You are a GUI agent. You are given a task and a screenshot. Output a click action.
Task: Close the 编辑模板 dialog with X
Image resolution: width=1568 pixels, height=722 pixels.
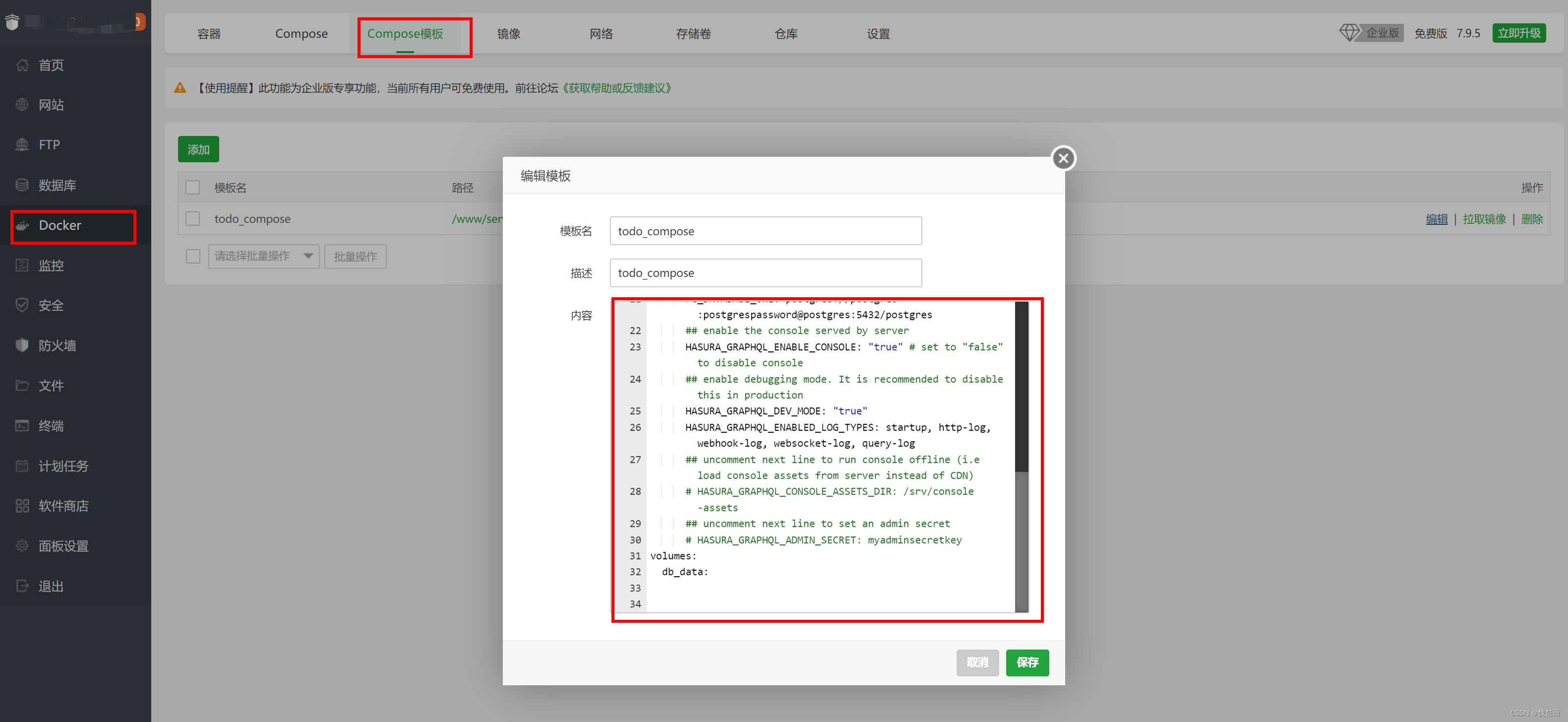point(1063,158)
